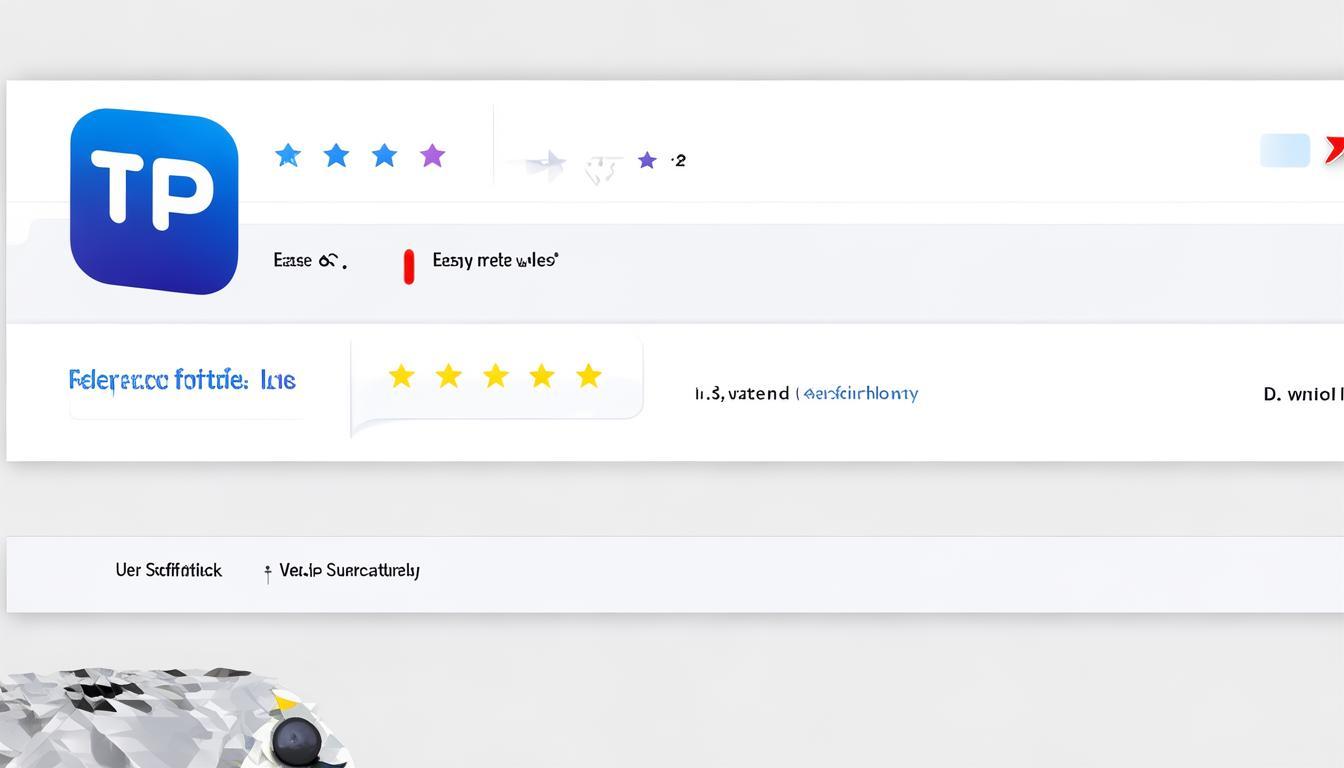
Task: Click the red arrow icon at right edge
Action: point(1334,150)
